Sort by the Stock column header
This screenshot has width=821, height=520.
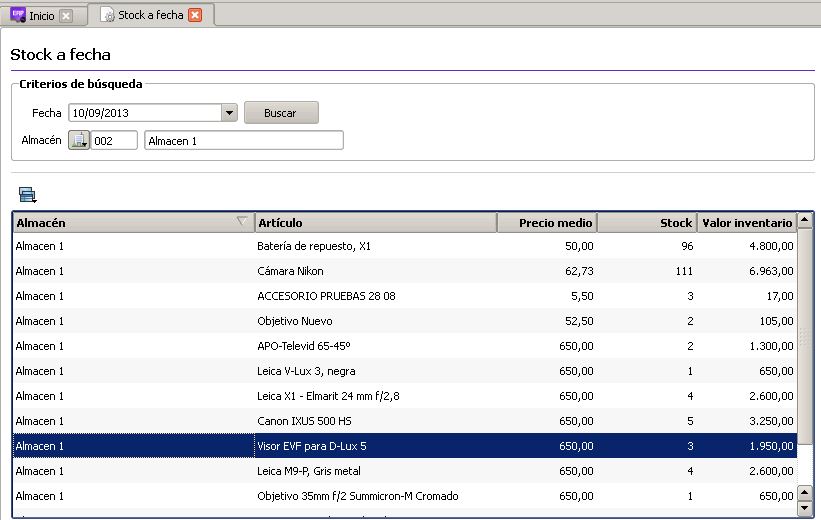647,223
